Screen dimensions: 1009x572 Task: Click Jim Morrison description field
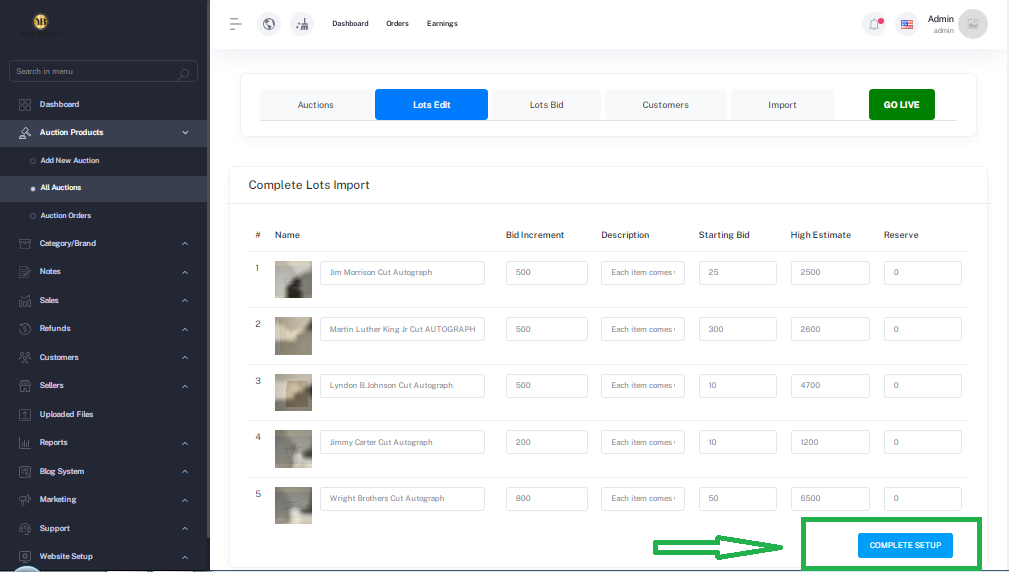coord(643,273)
